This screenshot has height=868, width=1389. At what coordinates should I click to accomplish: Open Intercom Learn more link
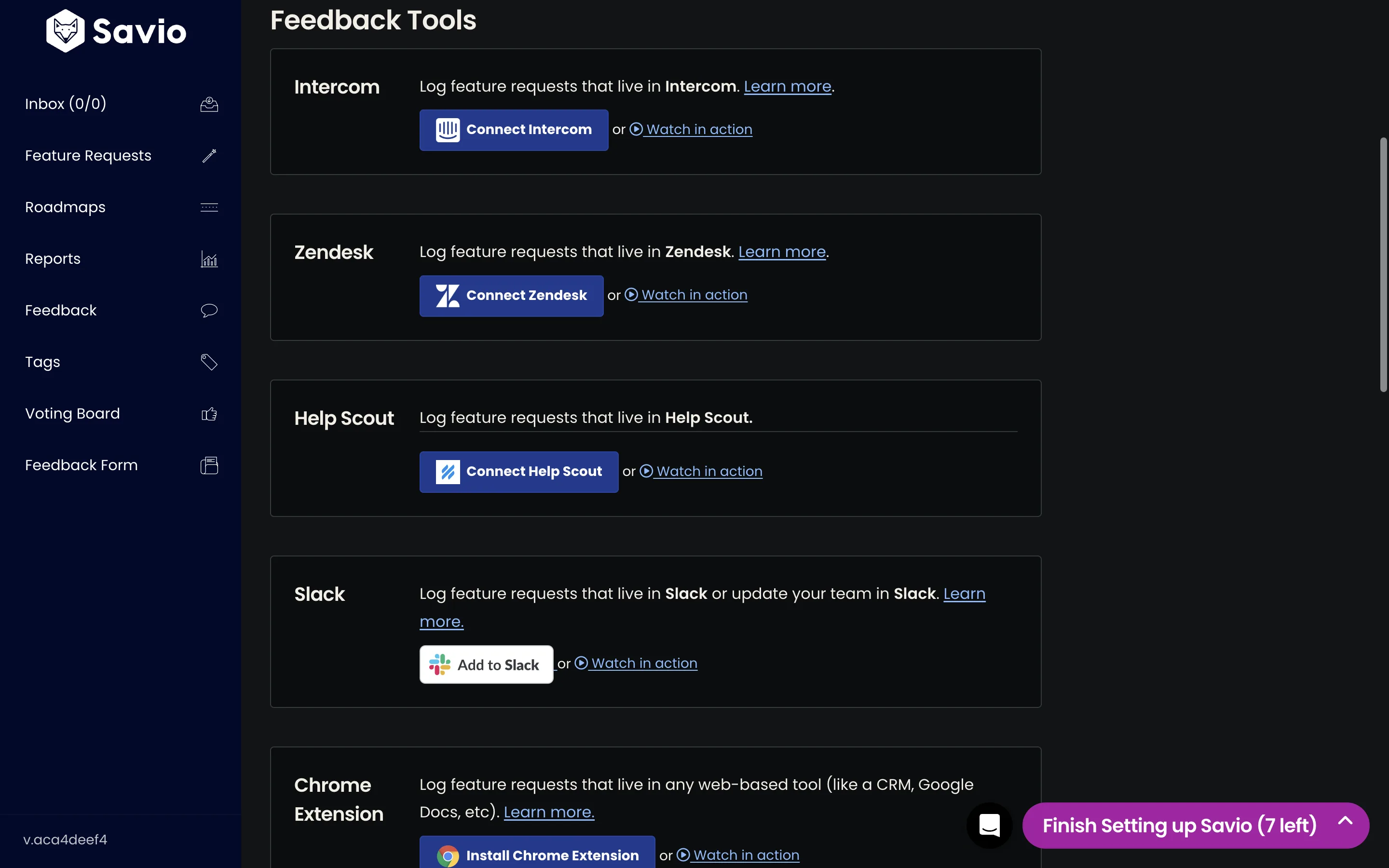788,86
